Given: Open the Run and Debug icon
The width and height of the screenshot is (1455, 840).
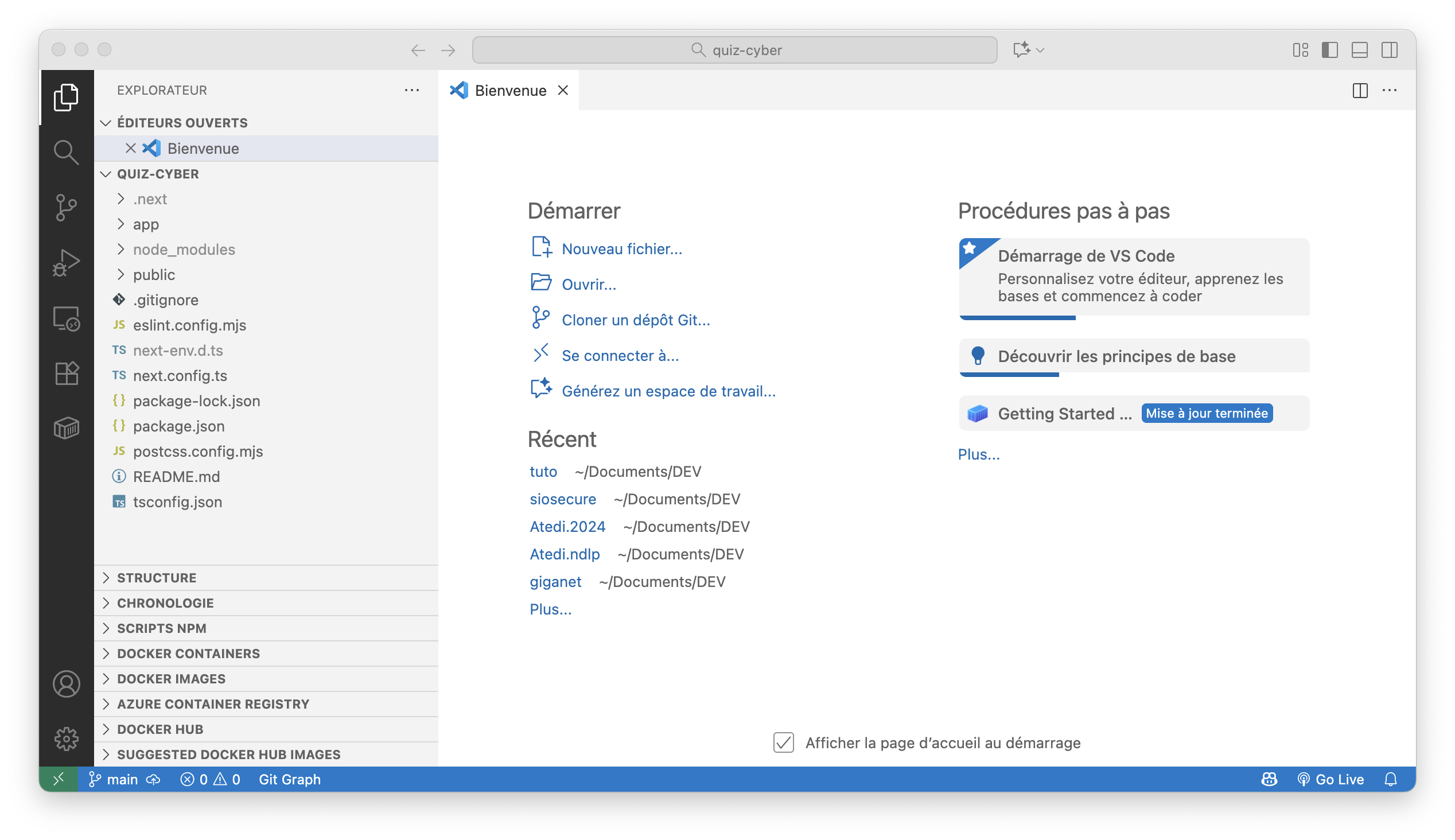Looking at the screenshot, I should pos(67,263).
